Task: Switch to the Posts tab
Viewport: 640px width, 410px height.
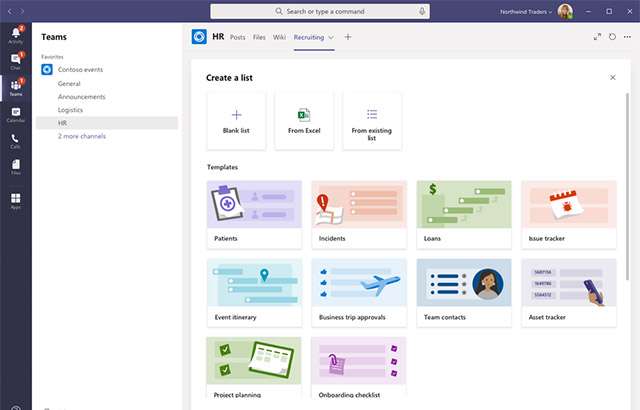Action: (238, 37)
